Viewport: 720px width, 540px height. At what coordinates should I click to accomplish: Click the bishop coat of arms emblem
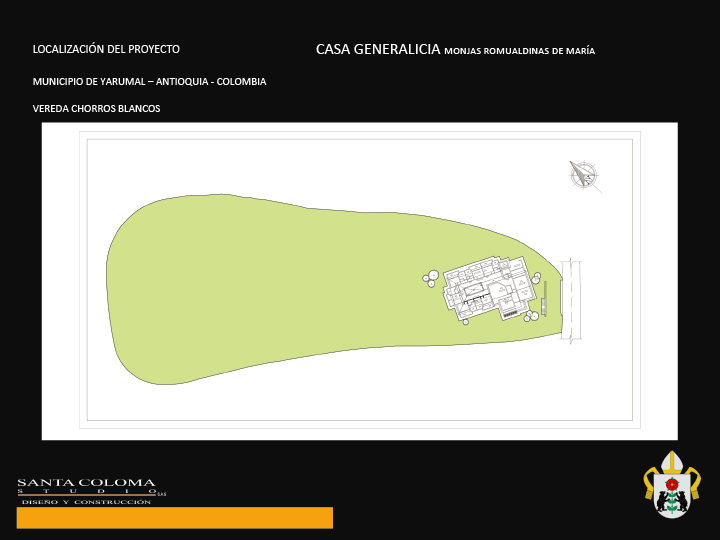(x=672, y=484)
